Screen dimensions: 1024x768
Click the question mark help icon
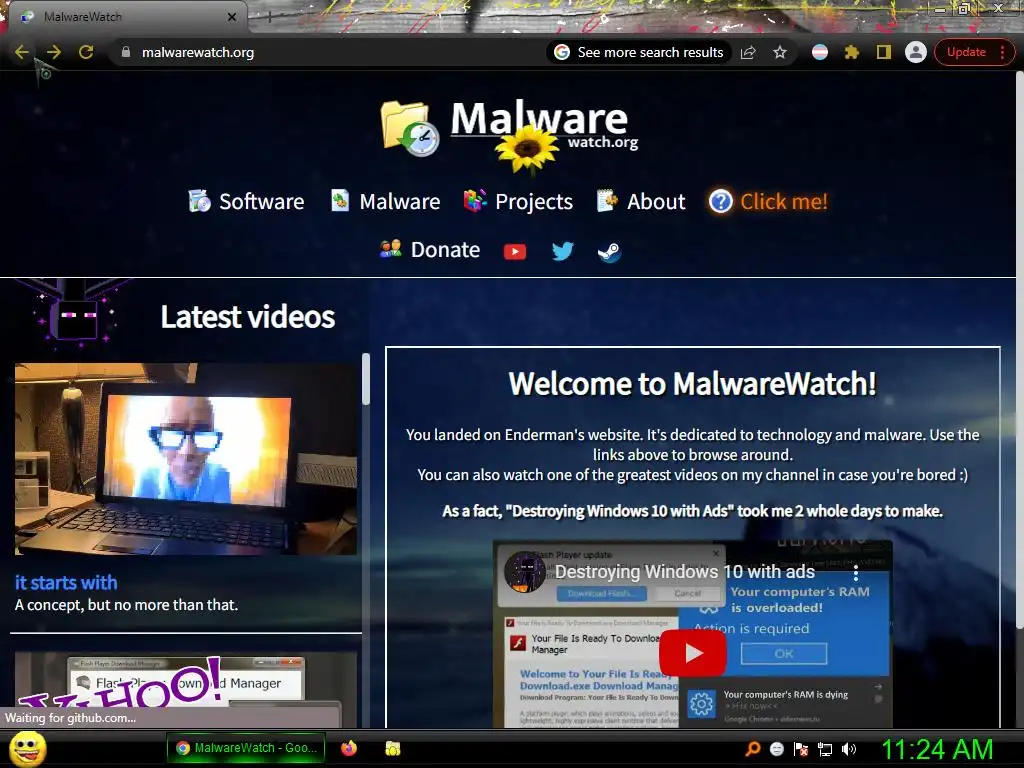click(x=721, y=201)
